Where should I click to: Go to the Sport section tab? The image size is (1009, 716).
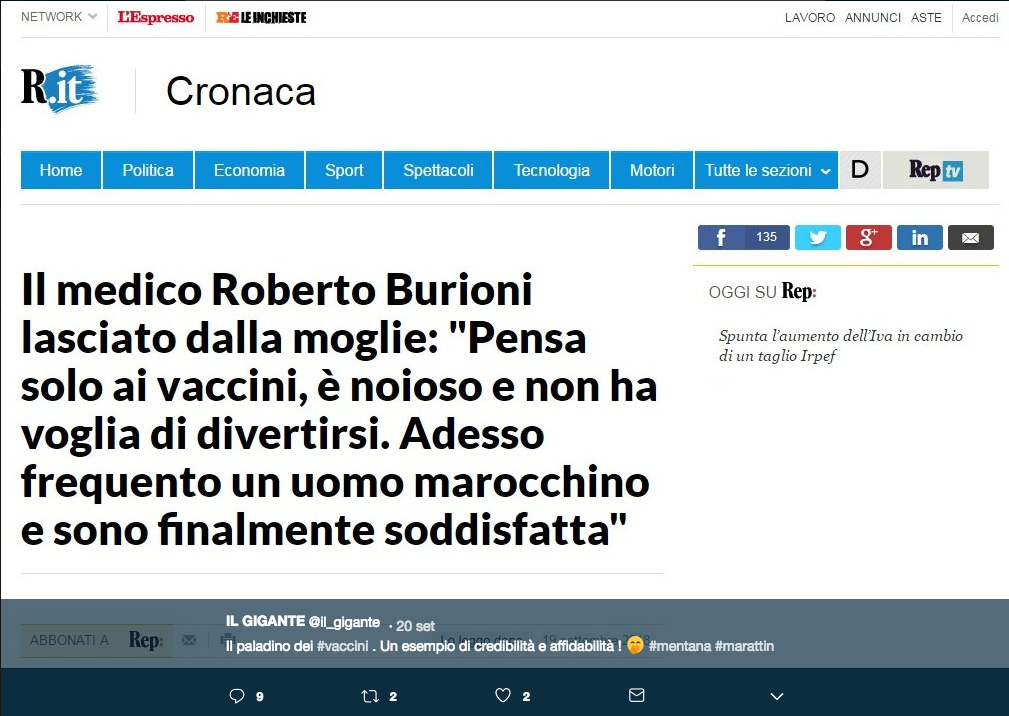point(344,170)
